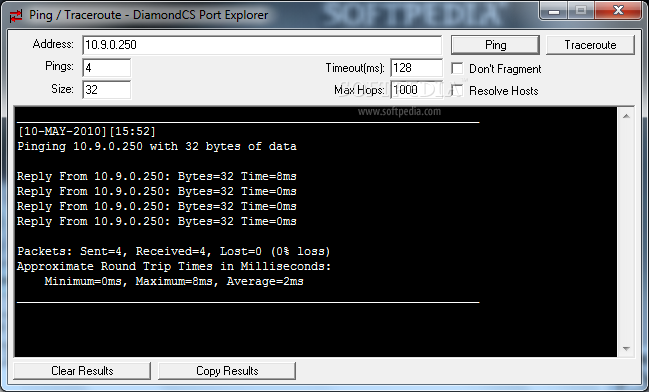Click the timestamp line [10-MAY-2010][15:52]

point(87,132)
